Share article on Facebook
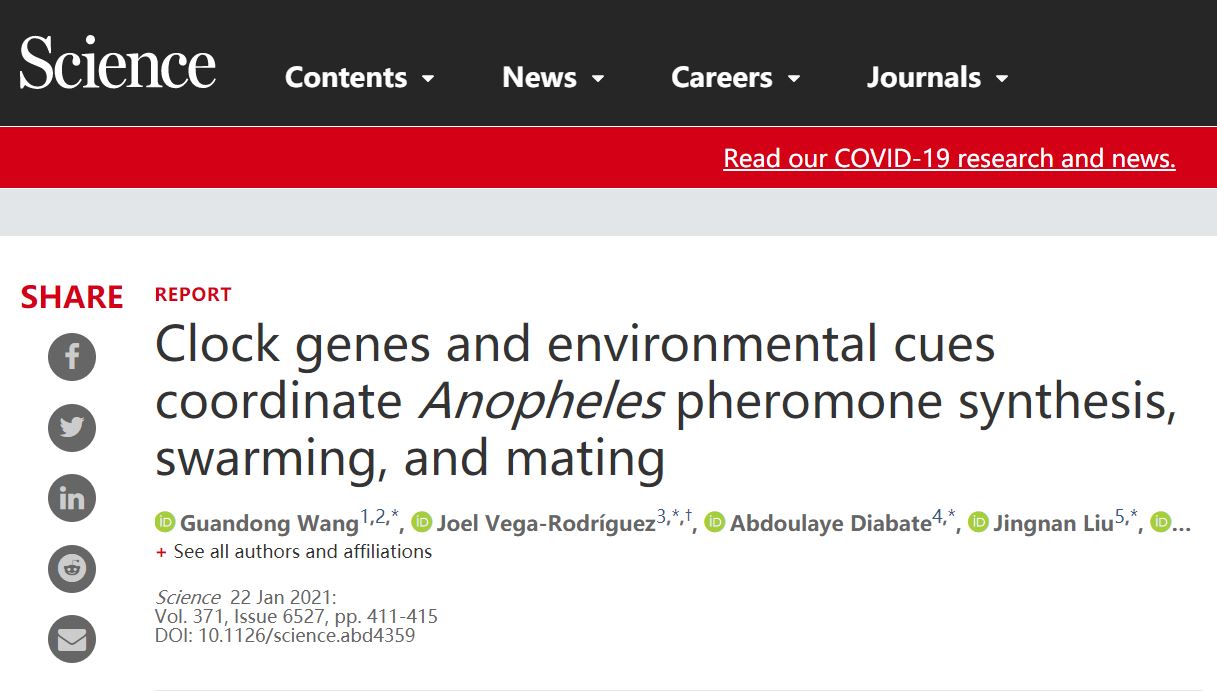1217x691 pixels. pos(72,357)
